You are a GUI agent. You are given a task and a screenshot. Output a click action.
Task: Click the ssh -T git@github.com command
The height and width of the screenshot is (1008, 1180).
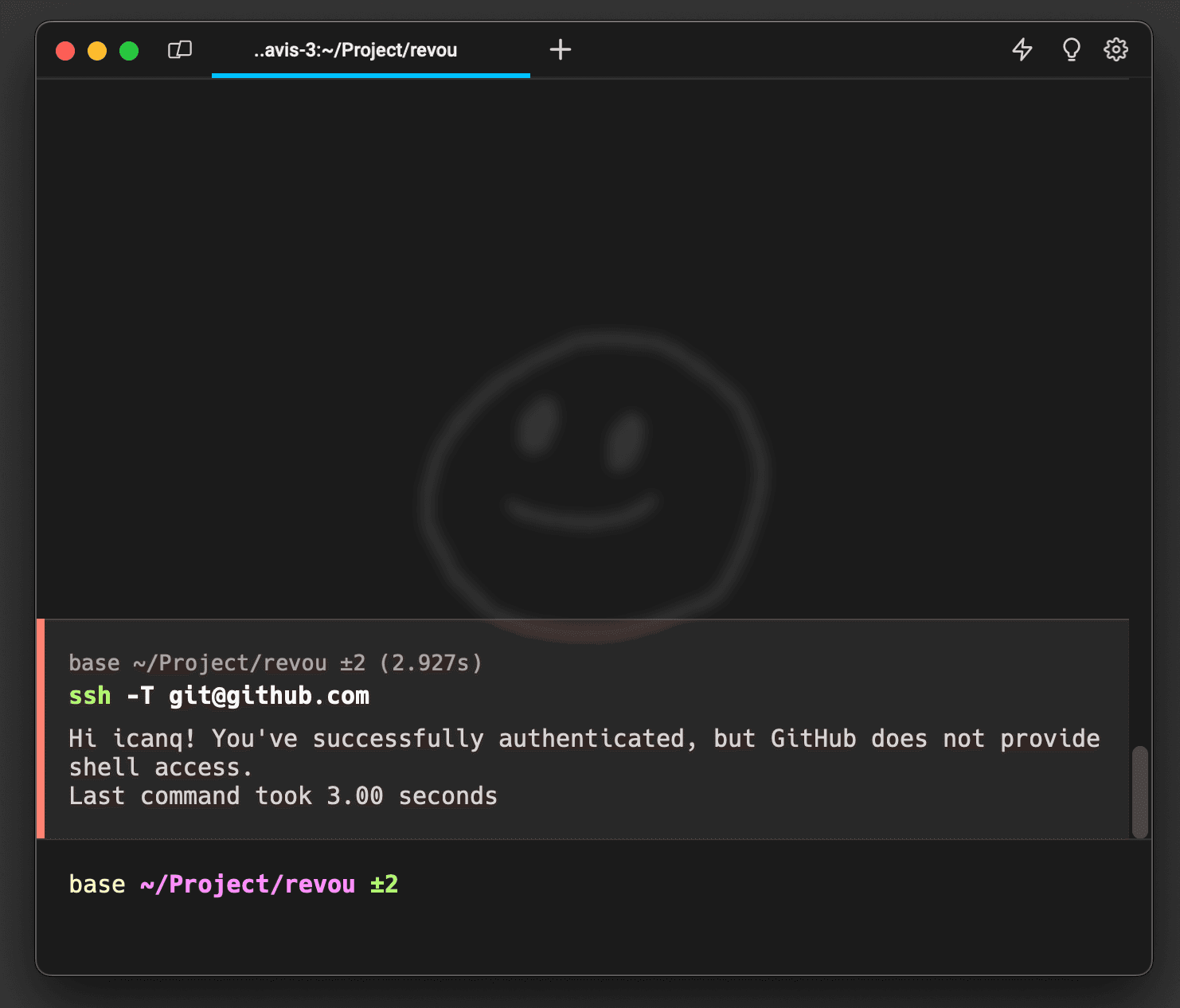pos(219,696)
